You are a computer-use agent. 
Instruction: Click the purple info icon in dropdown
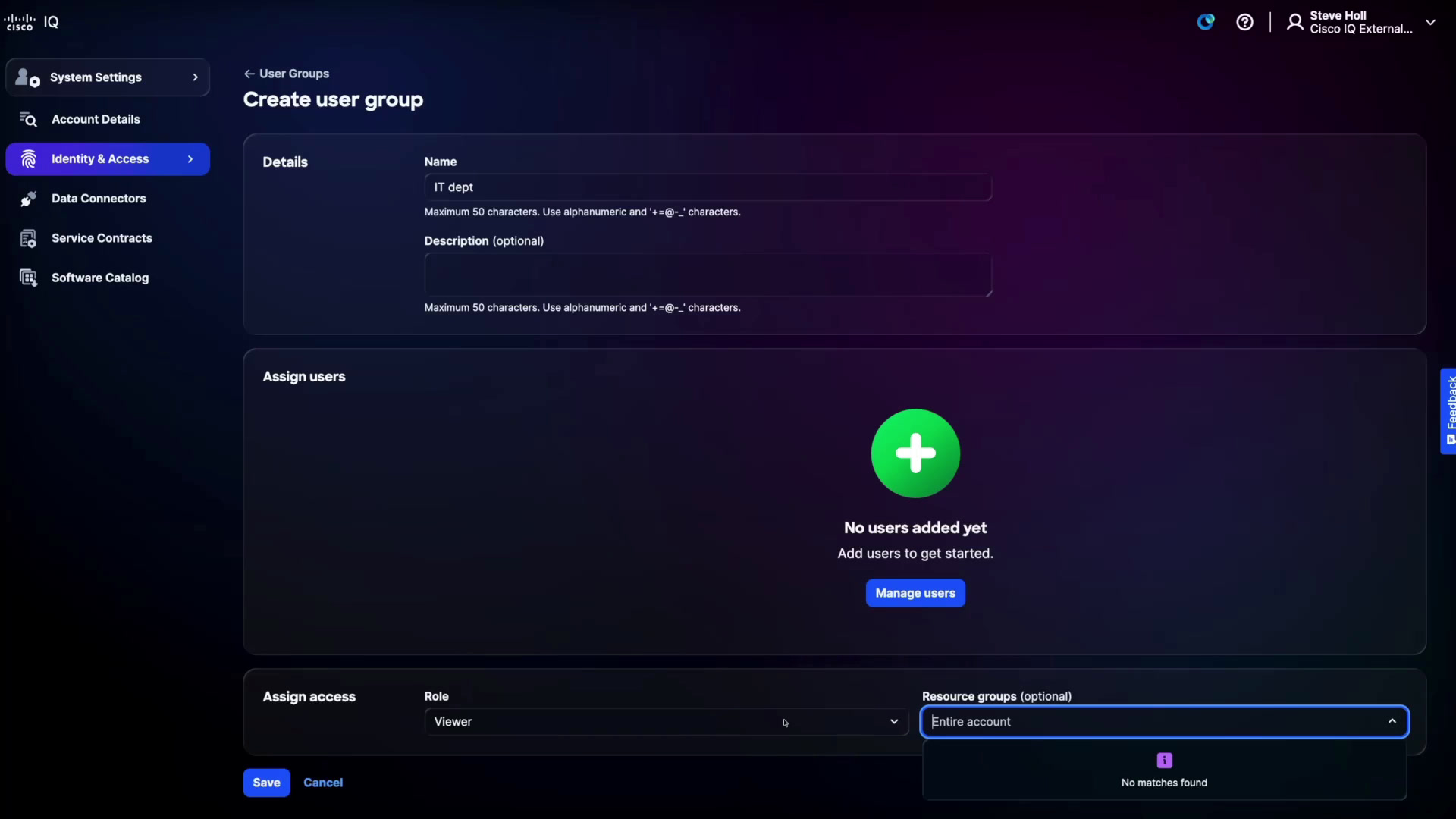coord(1165,761)
